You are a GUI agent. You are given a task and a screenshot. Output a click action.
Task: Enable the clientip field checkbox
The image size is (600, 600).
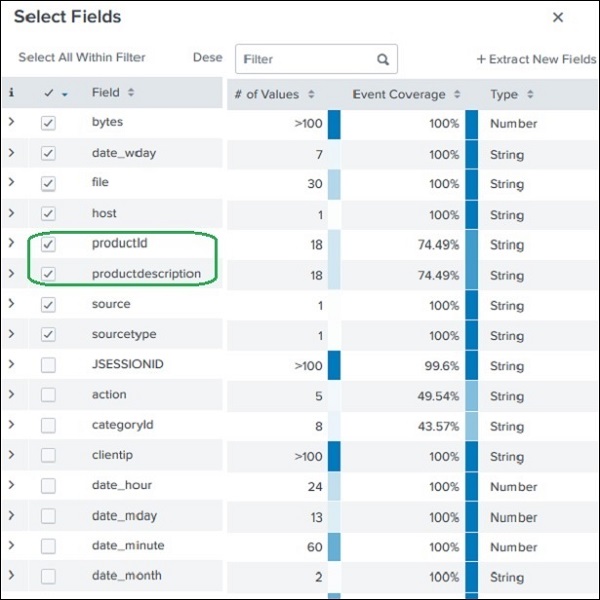point(48,456)
